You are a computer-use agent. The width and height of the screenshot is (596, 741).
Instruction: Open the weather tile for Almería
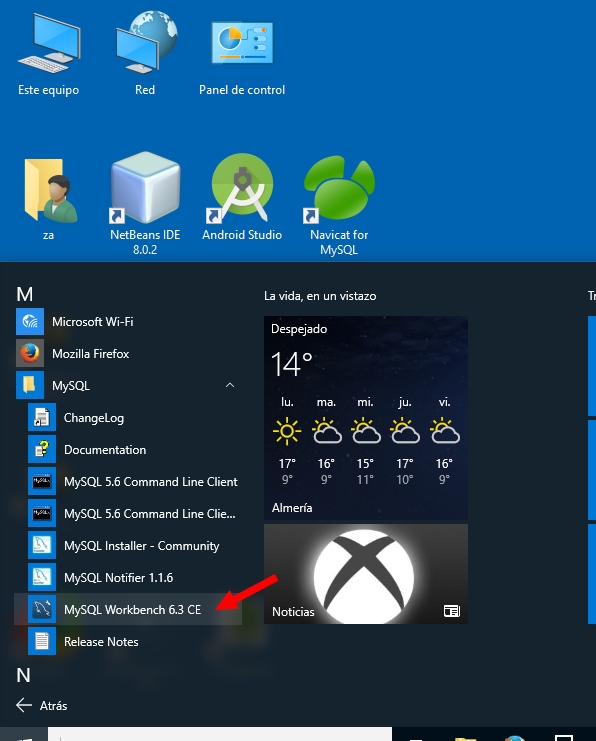(x=366, y=418)
